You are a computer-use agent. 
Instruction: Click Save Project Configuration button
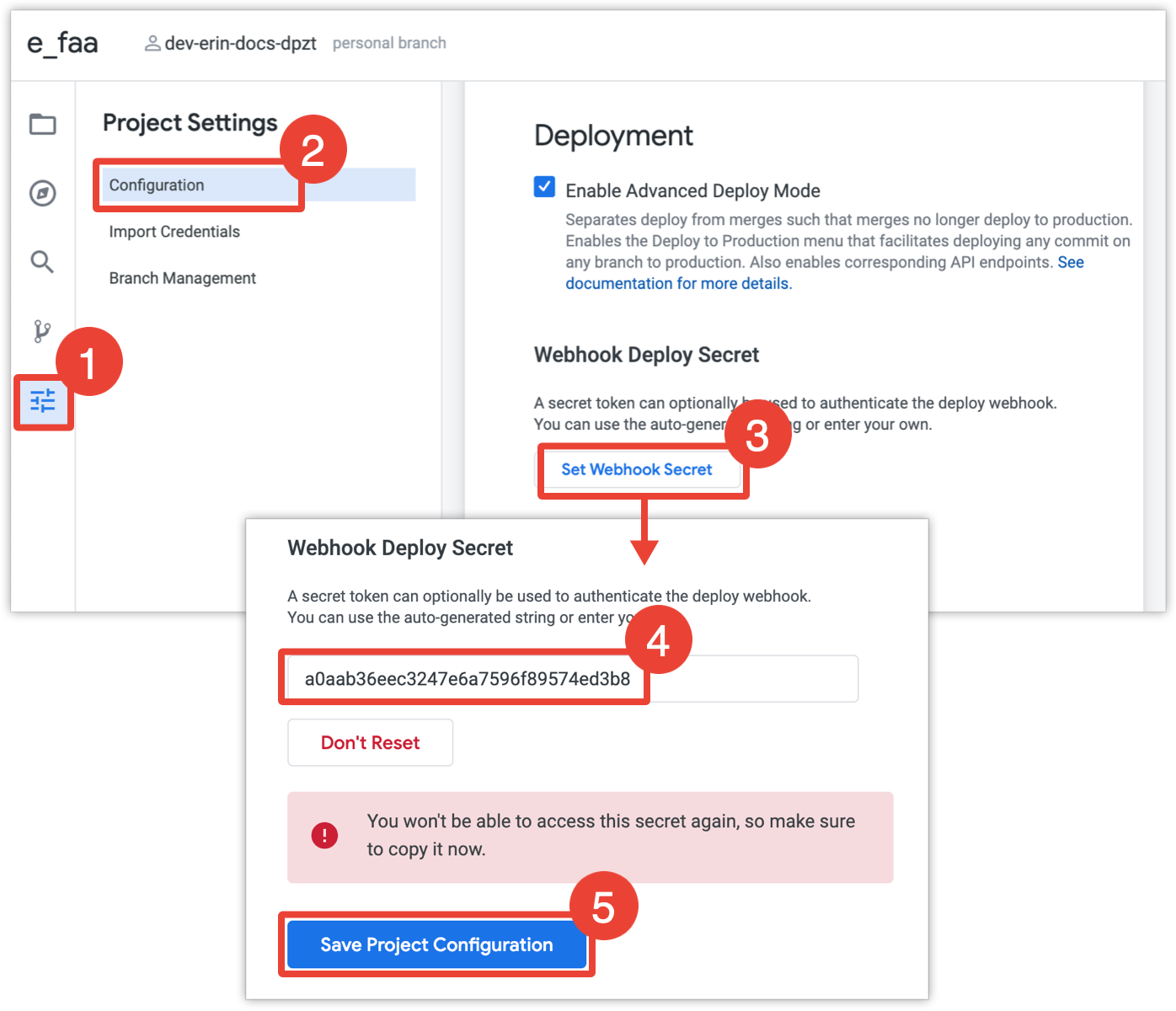click(x=436, y=944)
